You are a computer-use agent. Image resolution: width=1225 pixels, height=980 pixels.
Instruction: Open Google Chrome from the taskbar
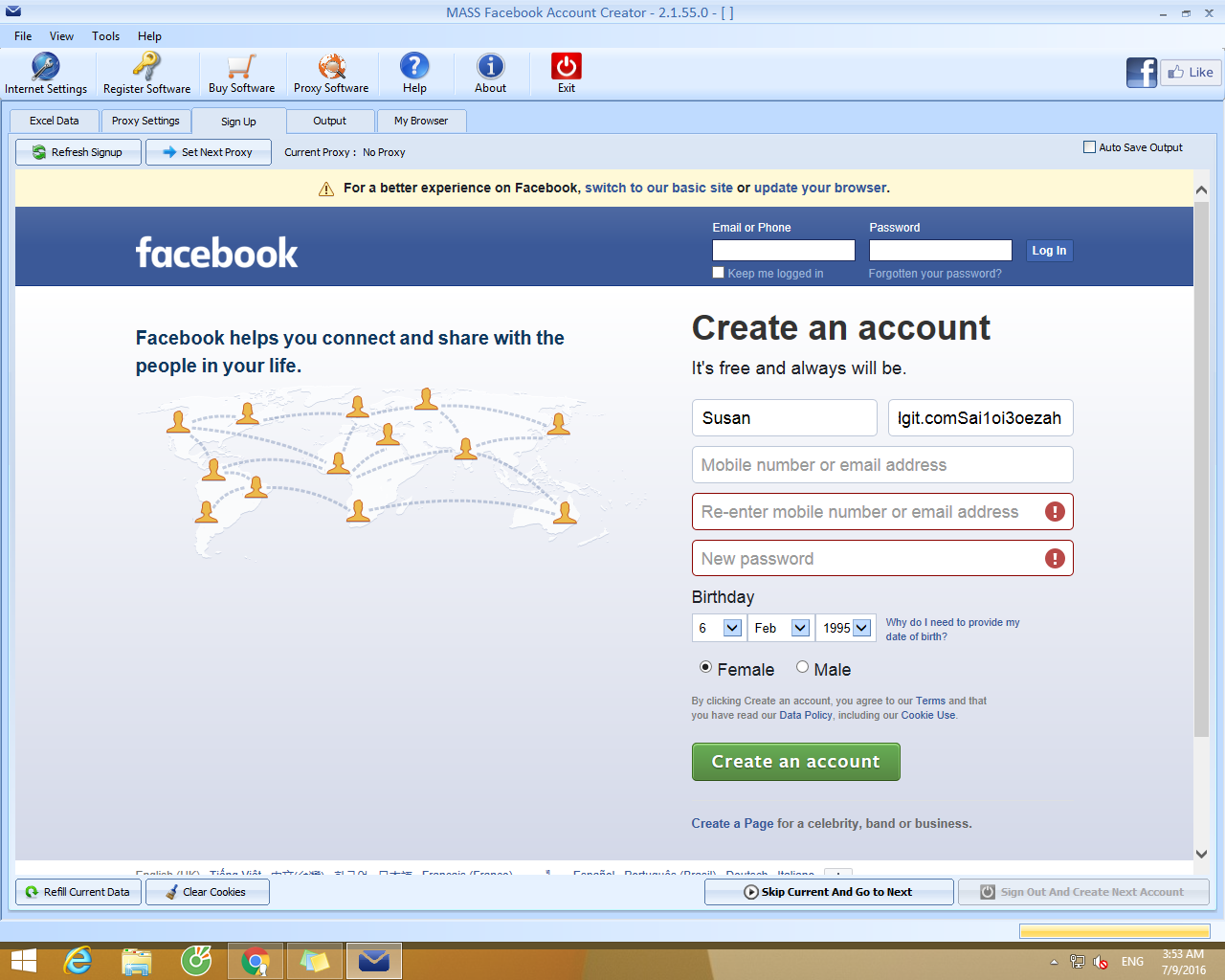(256, 961)
